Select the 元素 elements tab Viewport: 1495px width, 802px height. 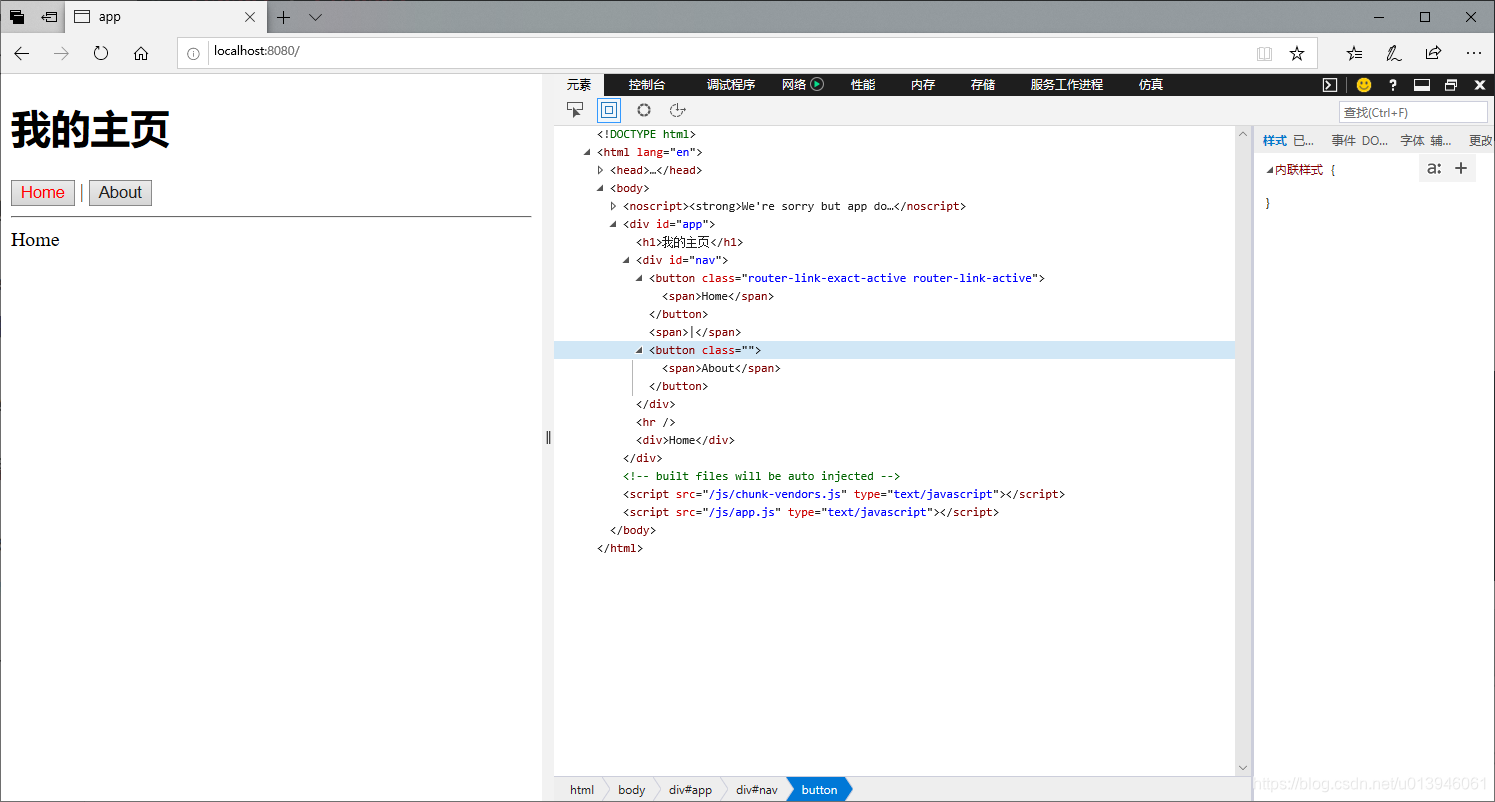point(579,85)
